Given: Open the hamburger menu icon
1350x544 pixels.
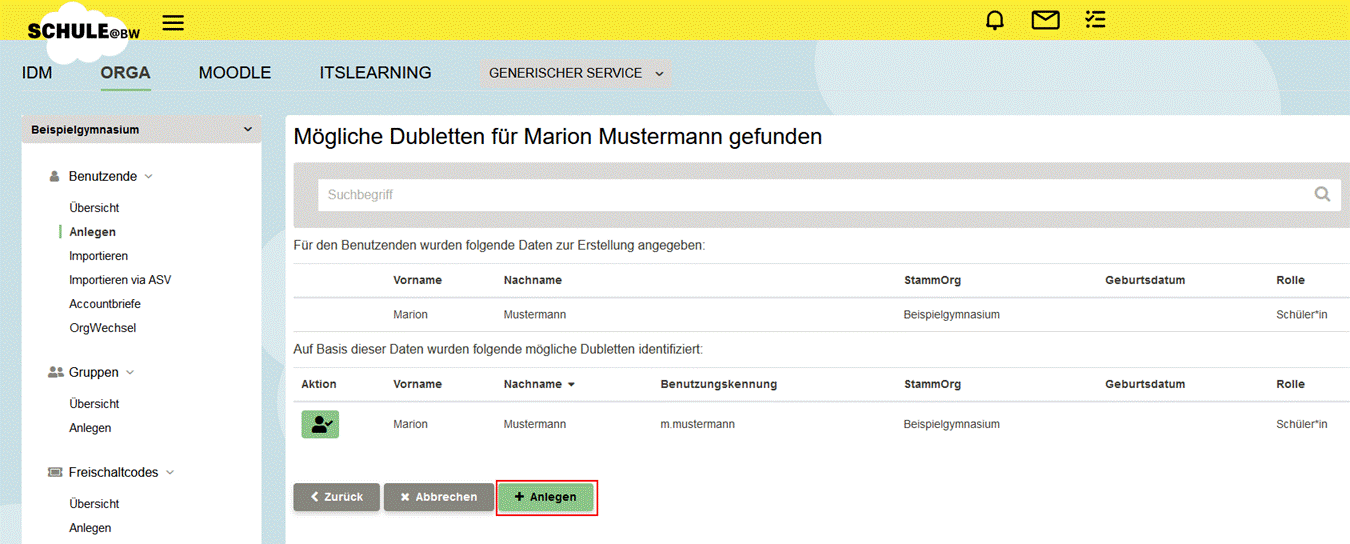Looking at the screenshot, I should click(173, 22).
